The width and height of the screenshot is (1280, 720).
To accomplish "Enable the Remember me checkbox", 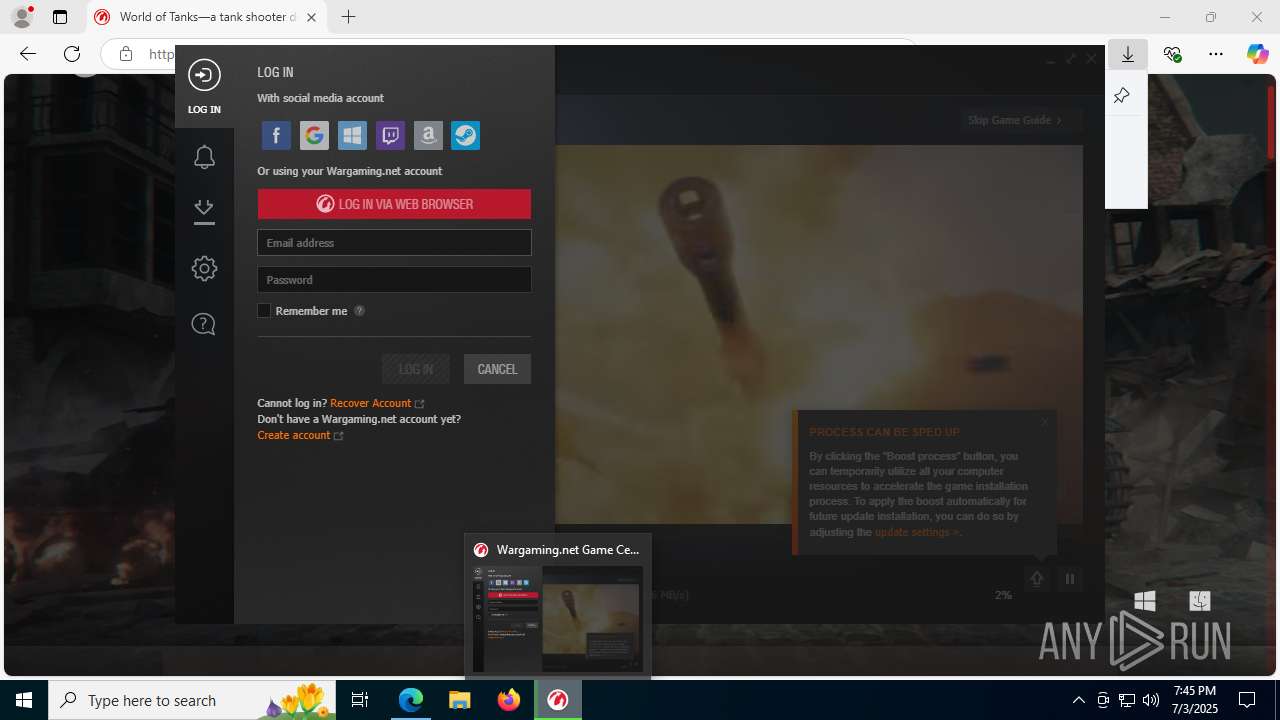I will (x=264, y=311).
